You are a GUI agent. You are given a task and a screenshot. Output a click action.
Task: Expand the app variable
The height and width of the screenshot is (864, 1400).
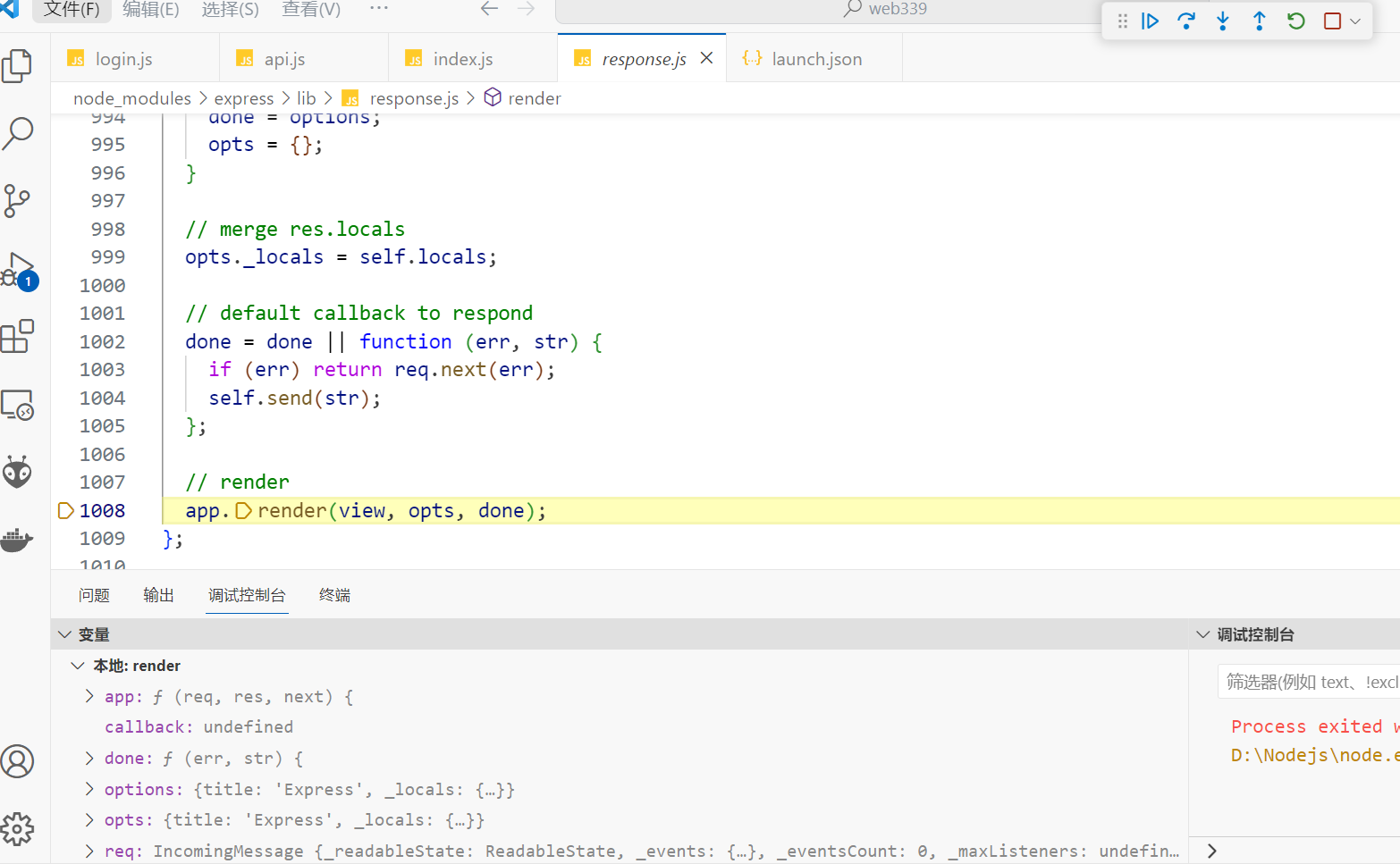click(x=89, y=696)
